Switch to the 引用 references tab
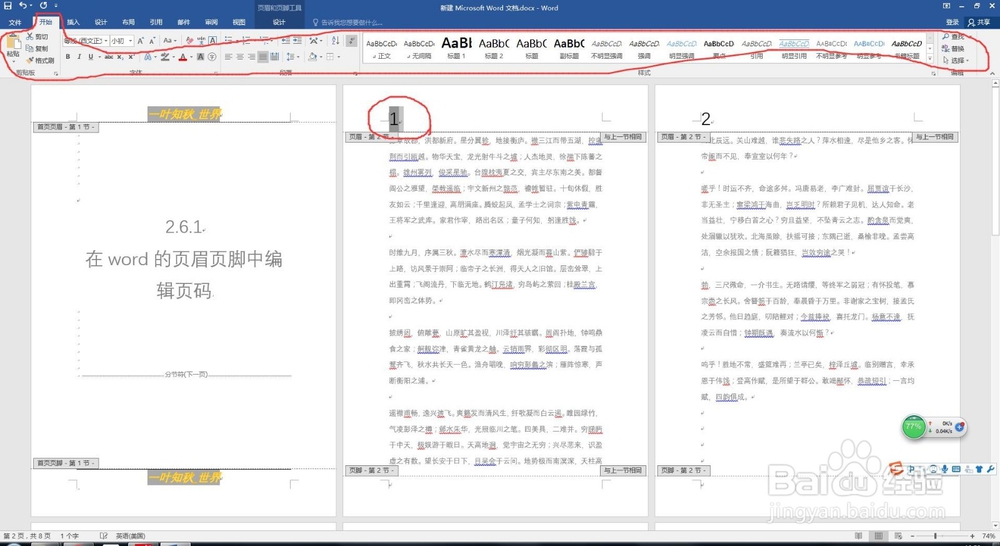Screen dimensions: 1000x546 (156, 22)
